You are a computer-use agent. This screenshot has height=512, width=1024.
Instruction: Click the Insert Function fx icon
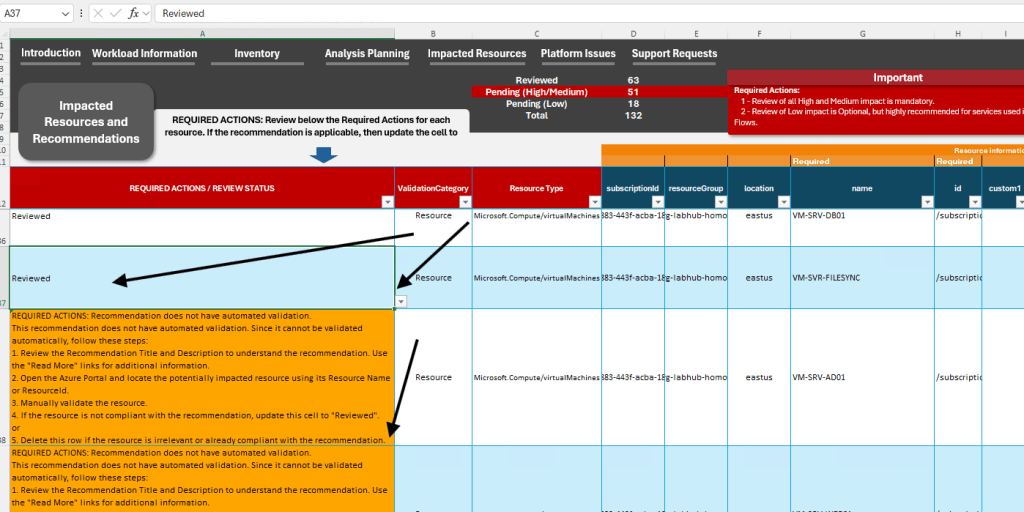(134, 14)
